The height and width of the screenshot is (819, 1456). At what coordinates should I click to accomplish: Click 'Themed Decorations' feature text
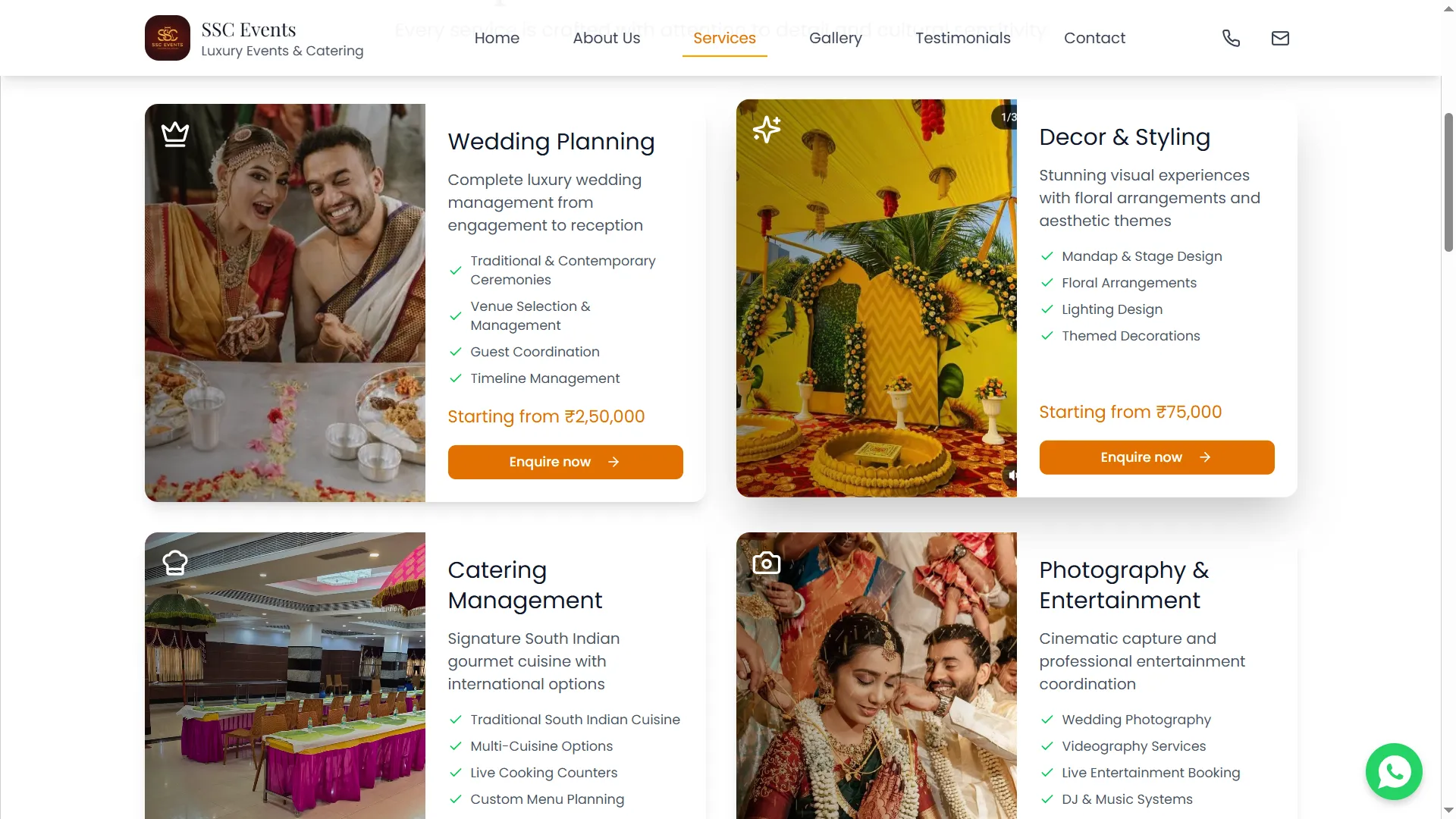coord(1131,336)
